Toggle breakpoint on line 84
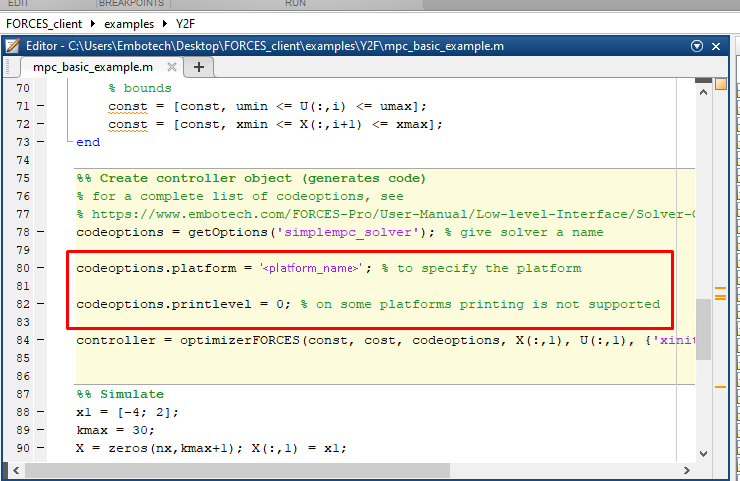The height and width of the screenshot is (481, 740). (x=40, y=341)
